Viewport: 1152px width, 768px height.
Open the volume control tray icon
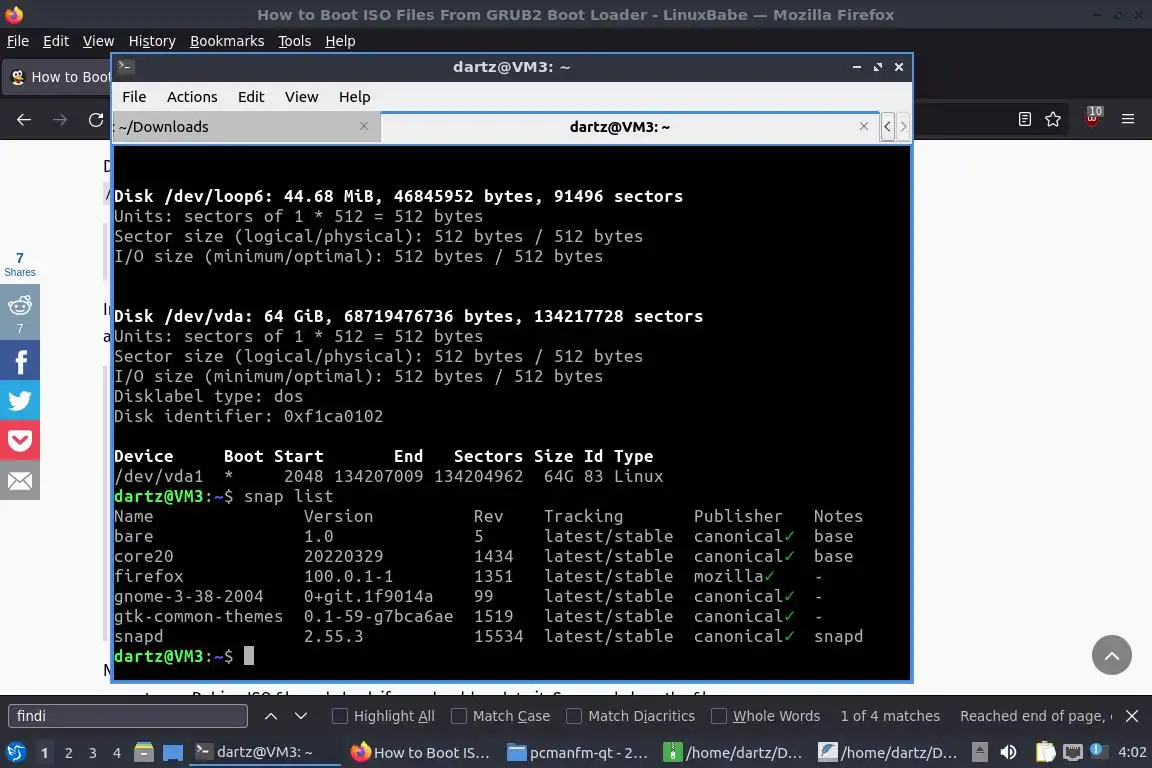(x=1009, y=753)
